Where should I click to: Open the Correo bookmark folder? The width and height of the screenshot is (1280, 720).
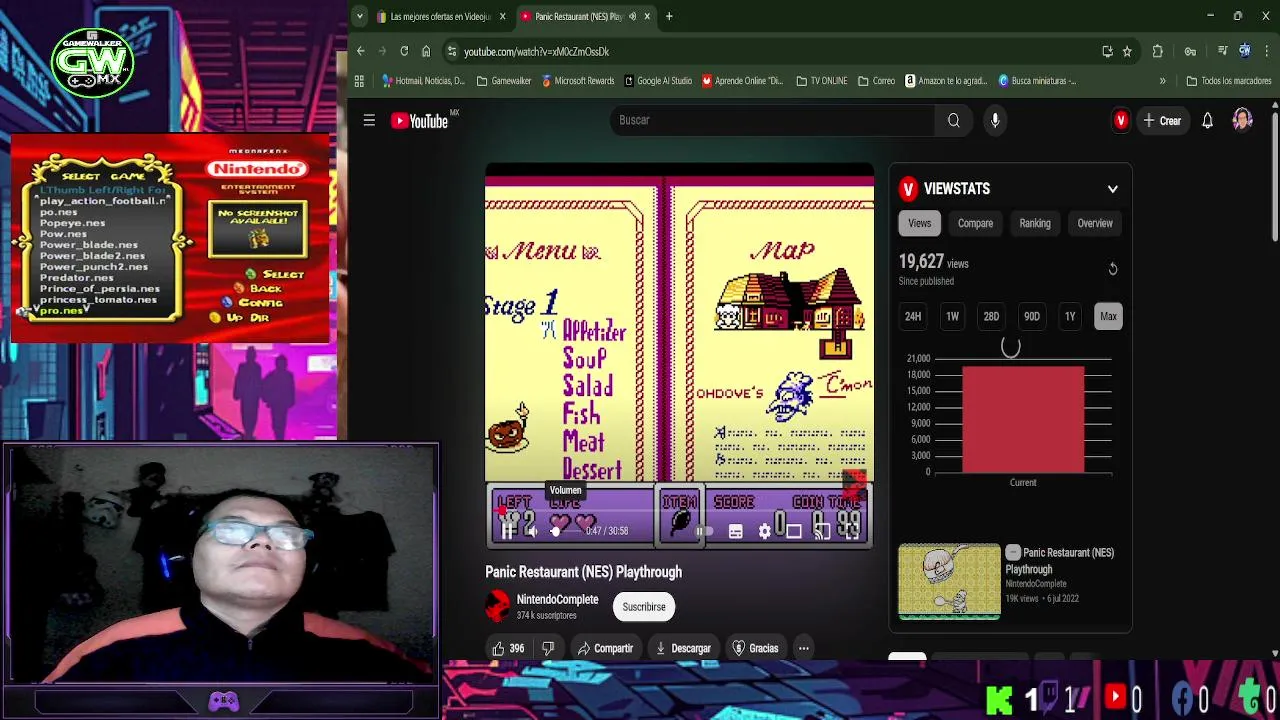tap(876, 81)
